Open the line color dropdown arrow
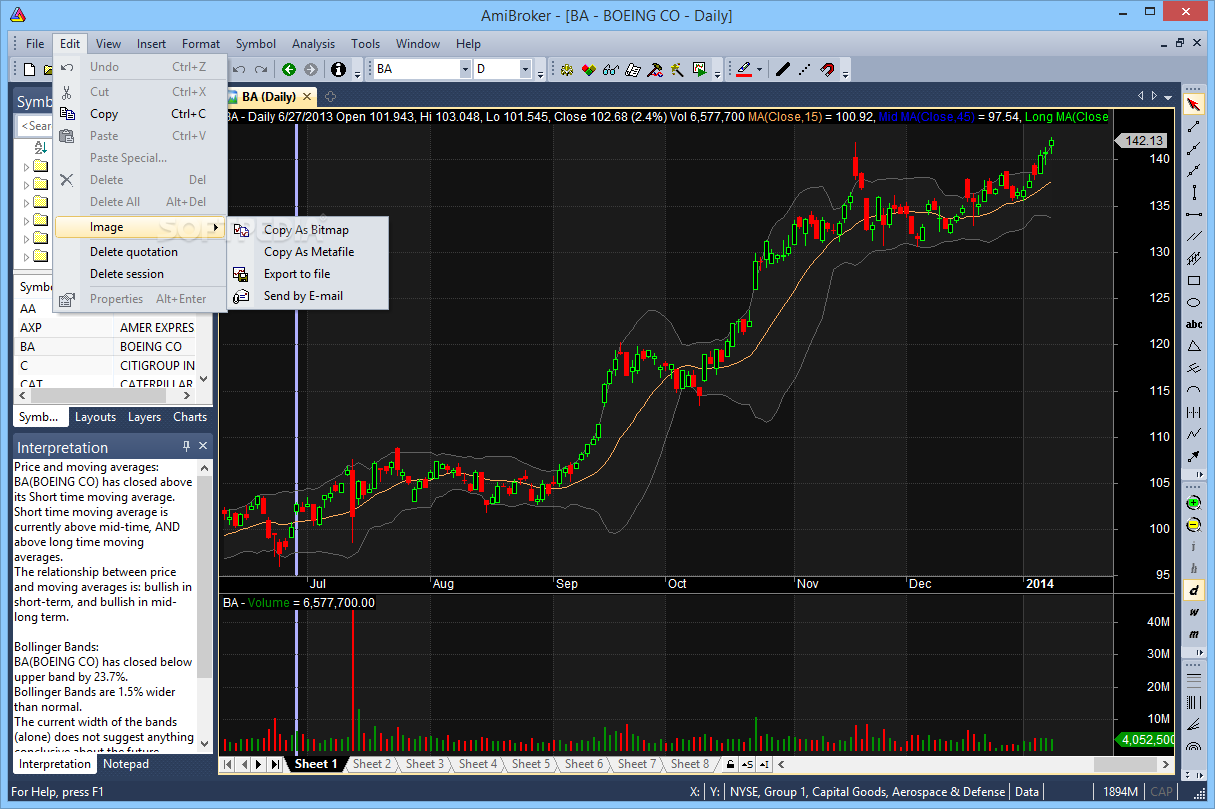The image size is (1215, 809). coord(759,69)
